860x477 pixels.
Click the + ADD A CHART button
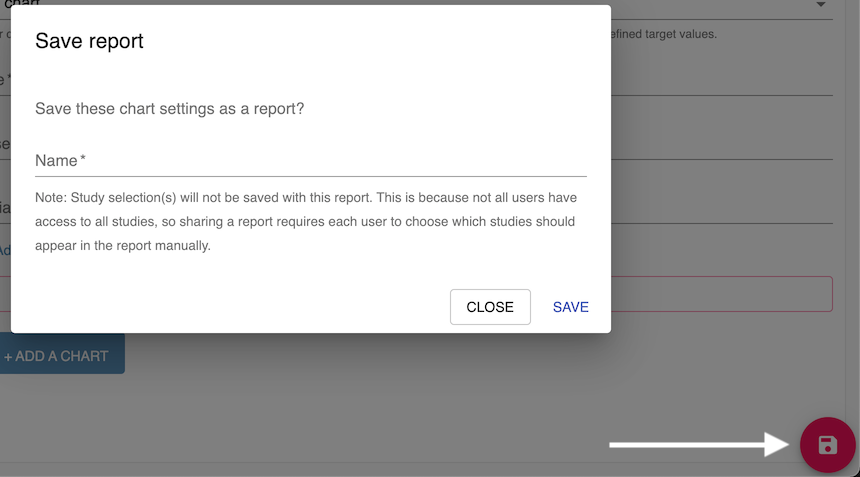61,356
